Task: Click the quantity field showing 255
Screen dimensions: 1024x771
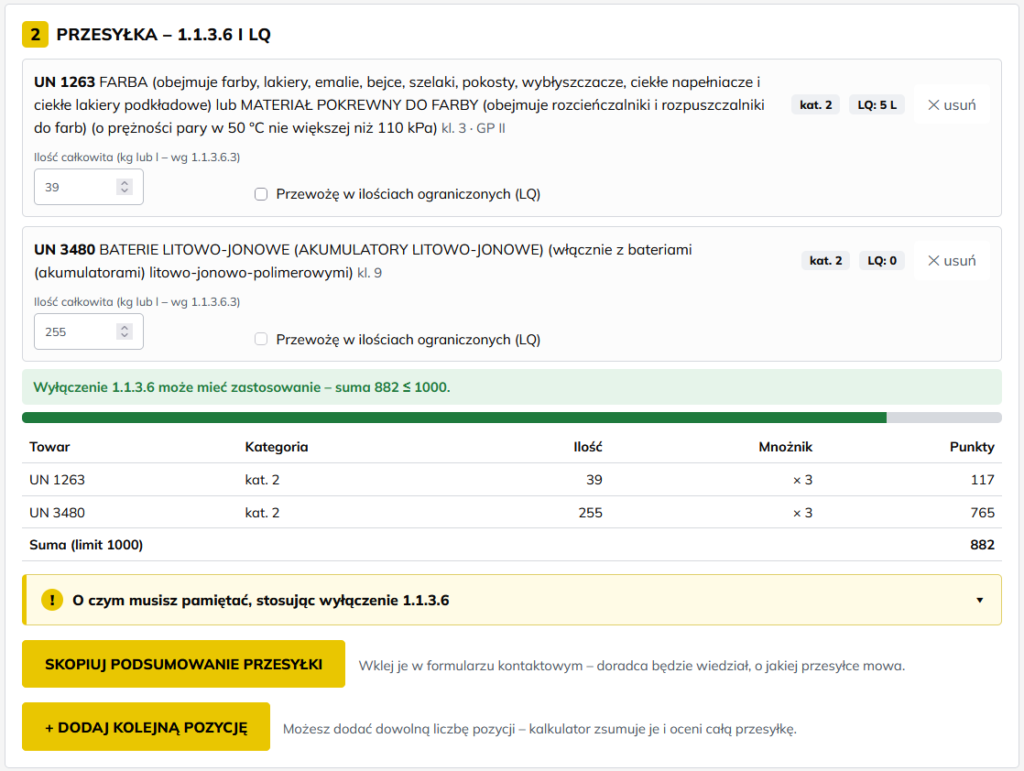Action: pyautogui.click(x=89, y=332)
